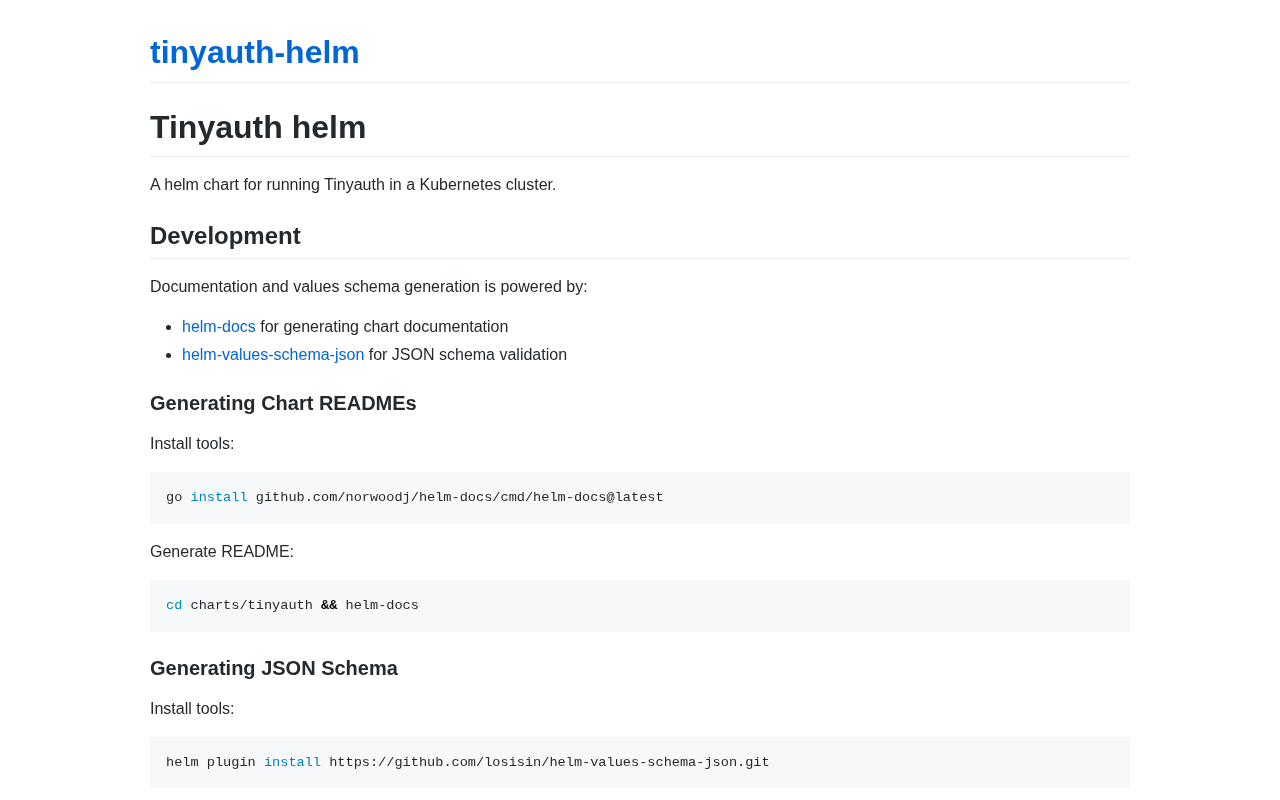Click "Install tools:" under Generating Chart READMEs
The width and height of the screenshot is (1280, 800).
pos(192,444)
